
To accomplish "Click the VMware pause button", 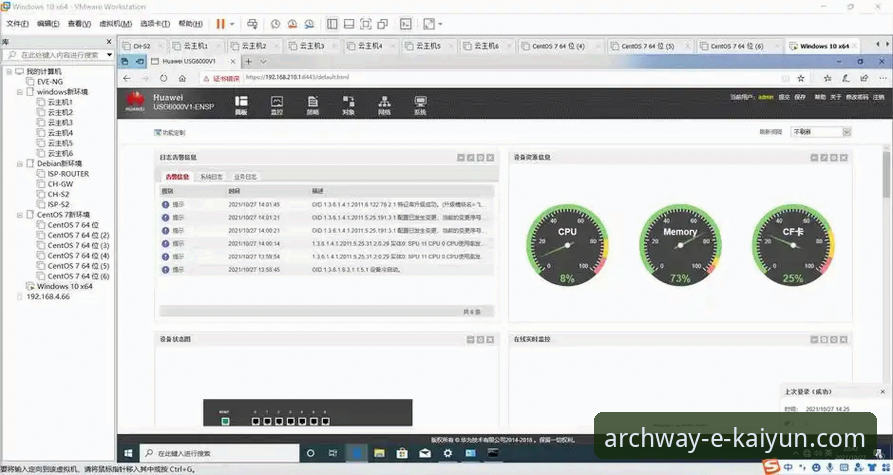I will [x=221, y=23].
